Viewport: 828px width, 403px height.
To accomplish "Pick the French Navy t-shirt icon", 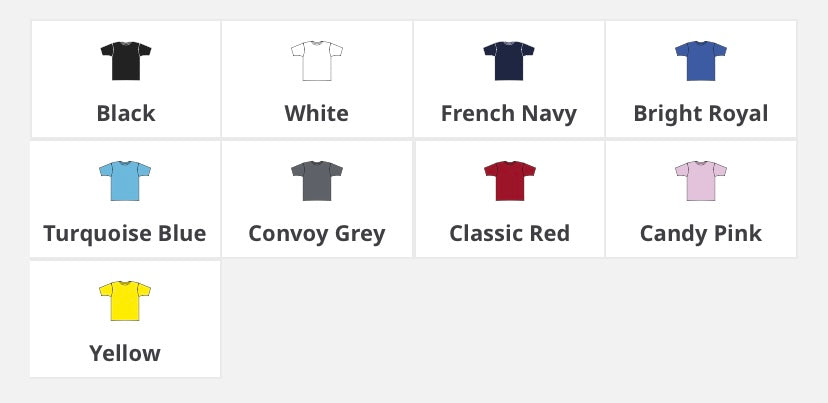I will tap(509, 61).
